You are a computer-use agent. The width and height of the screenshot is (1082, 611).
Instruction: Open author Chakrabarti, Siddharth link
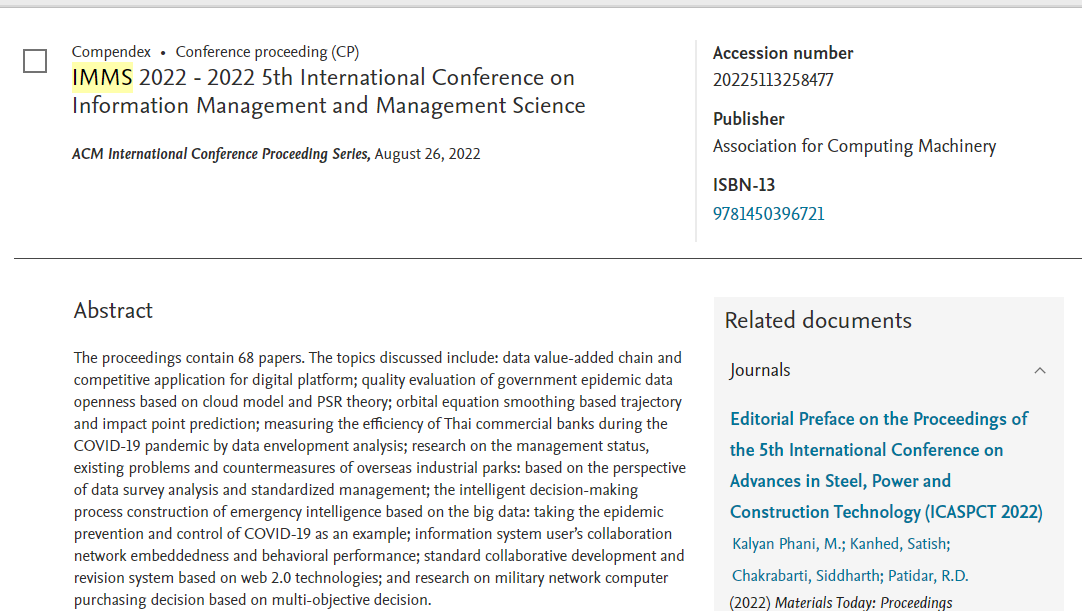tap(804, 575)
